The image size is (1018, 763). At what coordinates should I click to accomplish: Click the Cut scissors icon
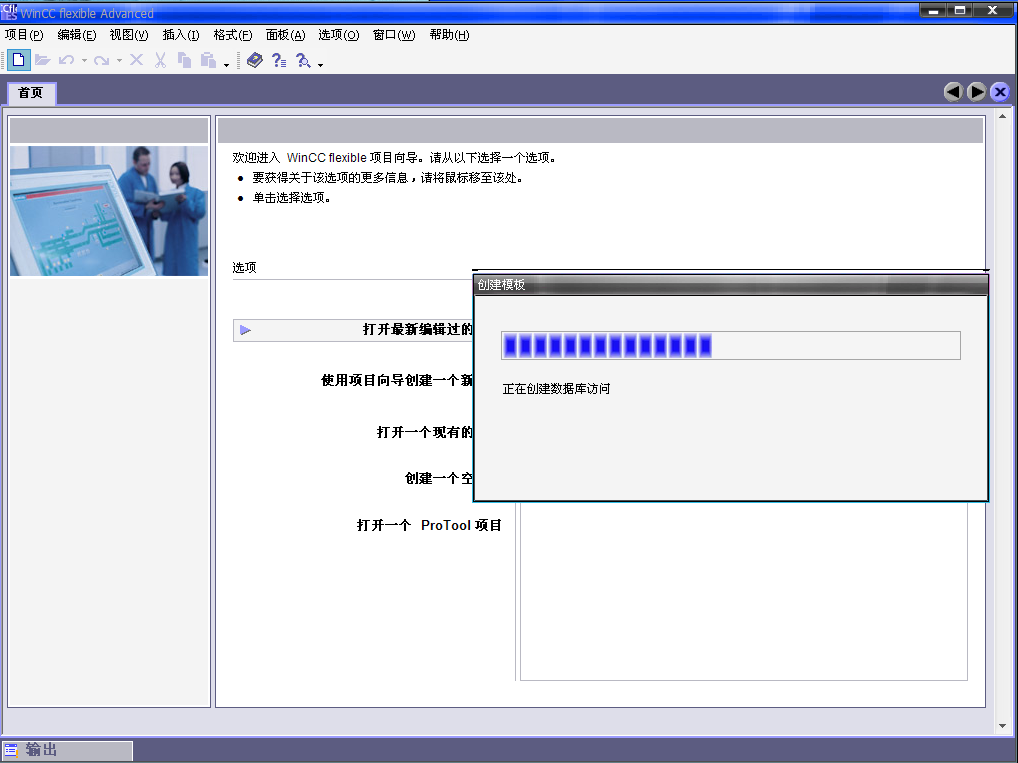(x=160, y=60)
